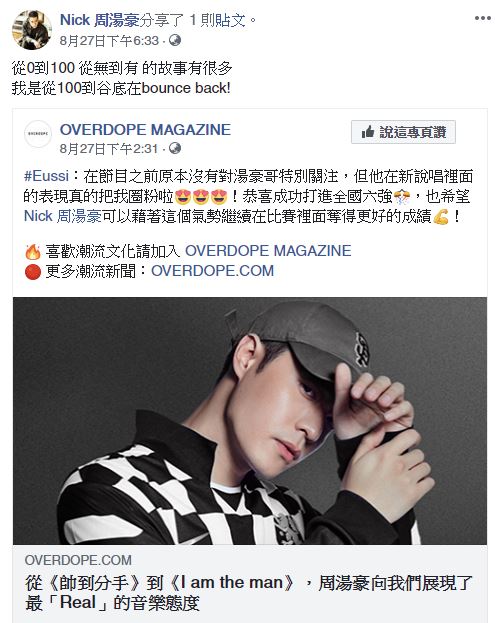Click the OVERDOPE MAGAZINE round page avatar
The height and width of the screenshot is (623, 495).
click(38, 134)
